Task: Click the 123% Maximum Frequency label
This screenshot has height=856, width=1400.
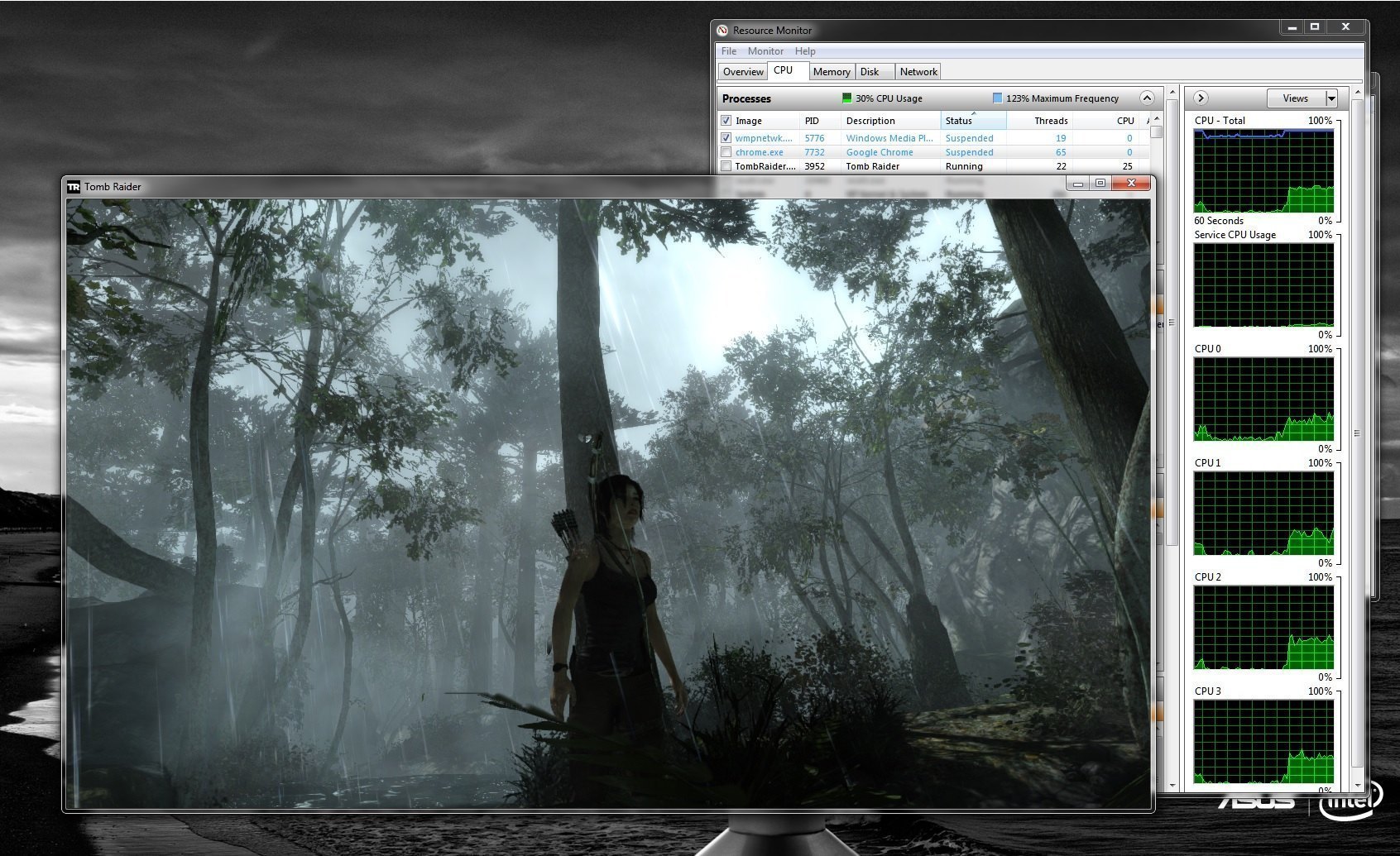Action: pos(1062,98)
